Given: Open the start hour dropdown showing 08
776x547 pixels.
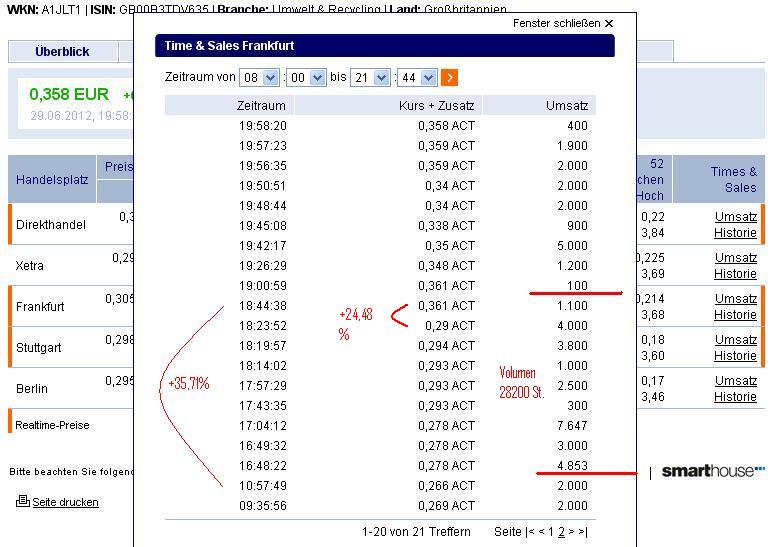Looking at the screenshot, I should [x=260, y=78].
